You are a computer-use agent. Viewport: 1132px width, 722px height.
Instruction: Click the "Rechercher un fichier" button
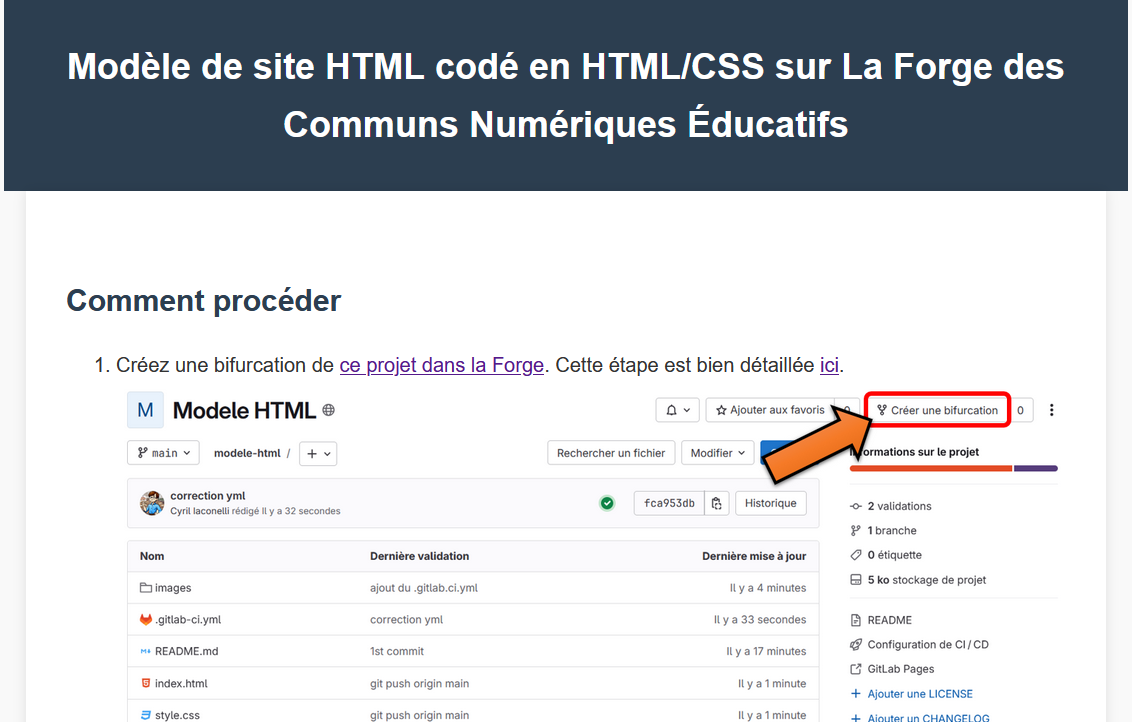tap(611, 453)
